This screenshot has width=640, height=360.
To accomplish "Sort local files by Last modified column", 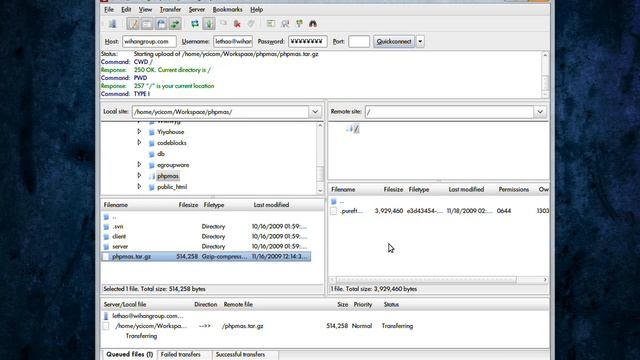I will (271, 205).
